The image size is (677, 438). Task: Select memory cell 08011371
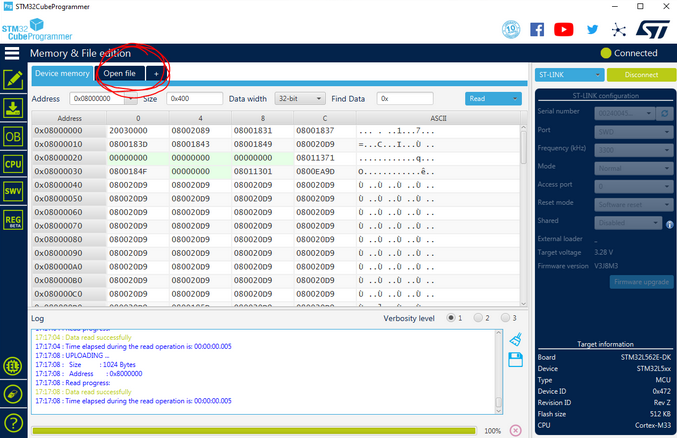pos(325,158)
